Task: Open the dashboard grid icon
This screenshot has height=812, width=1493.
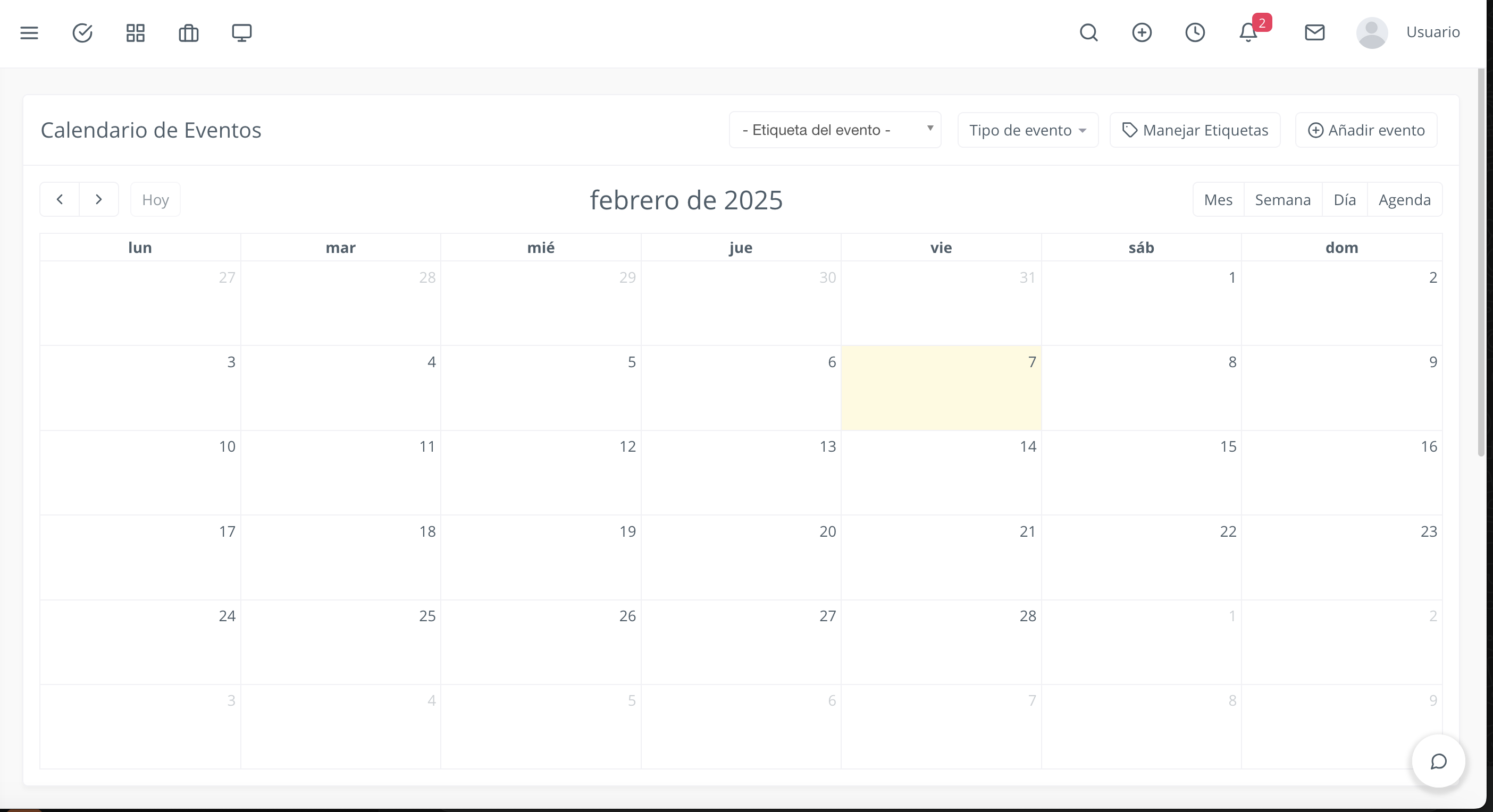Action: (135, 32)
